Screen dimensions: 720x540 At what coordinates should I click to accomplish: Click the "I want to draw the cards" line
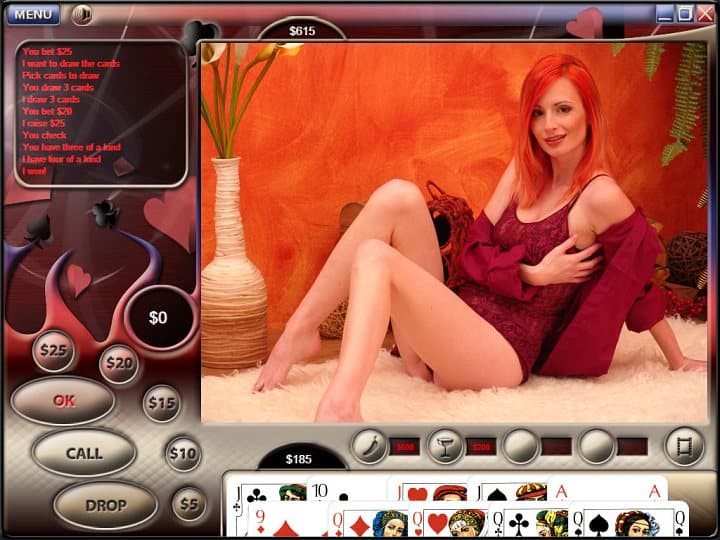pyautogui.click(x=71, y=63)
